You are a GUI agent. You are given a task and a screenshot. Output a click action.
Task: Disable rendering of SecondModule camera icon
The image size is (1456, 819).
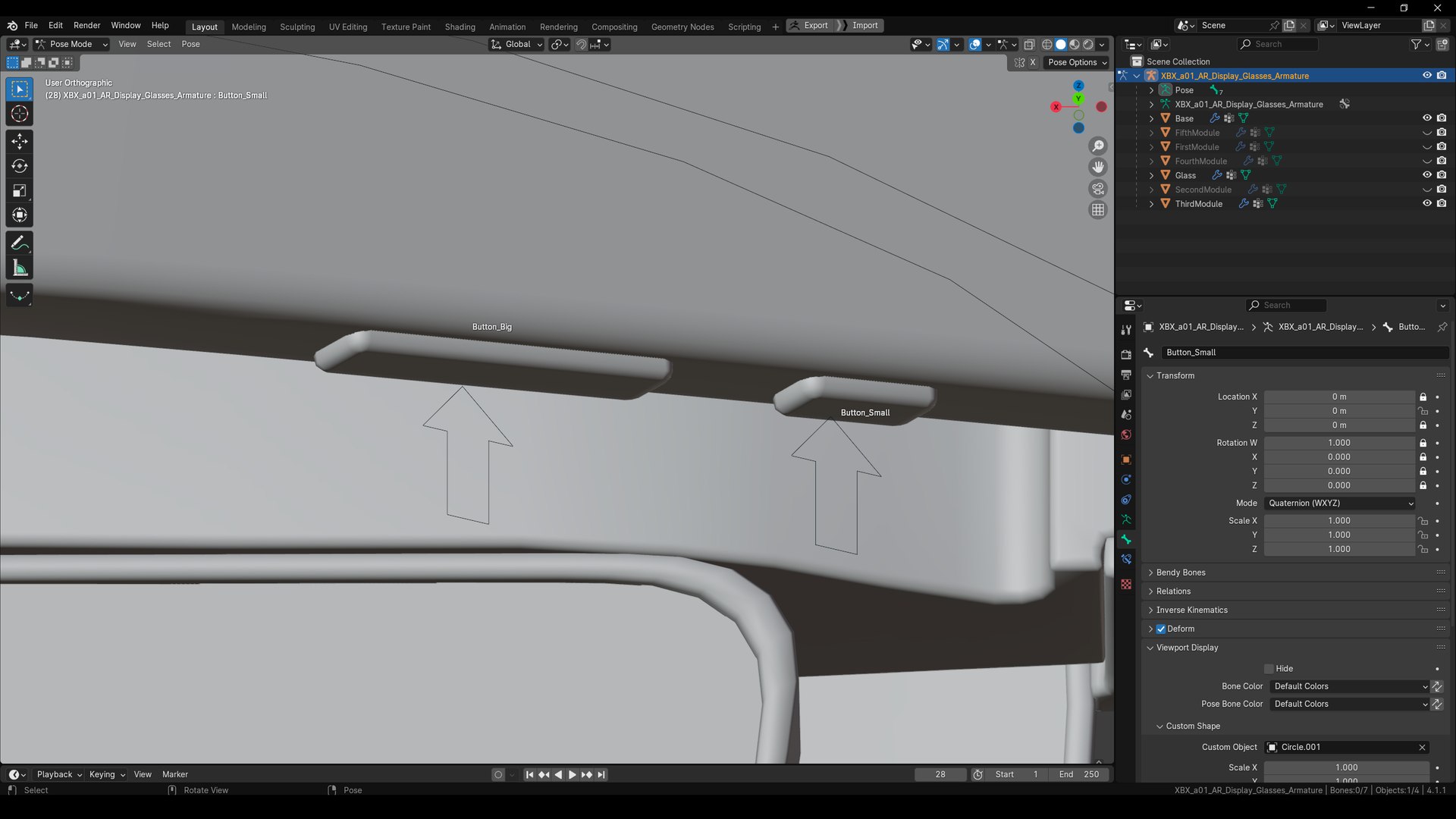(x=1442, y=190)
